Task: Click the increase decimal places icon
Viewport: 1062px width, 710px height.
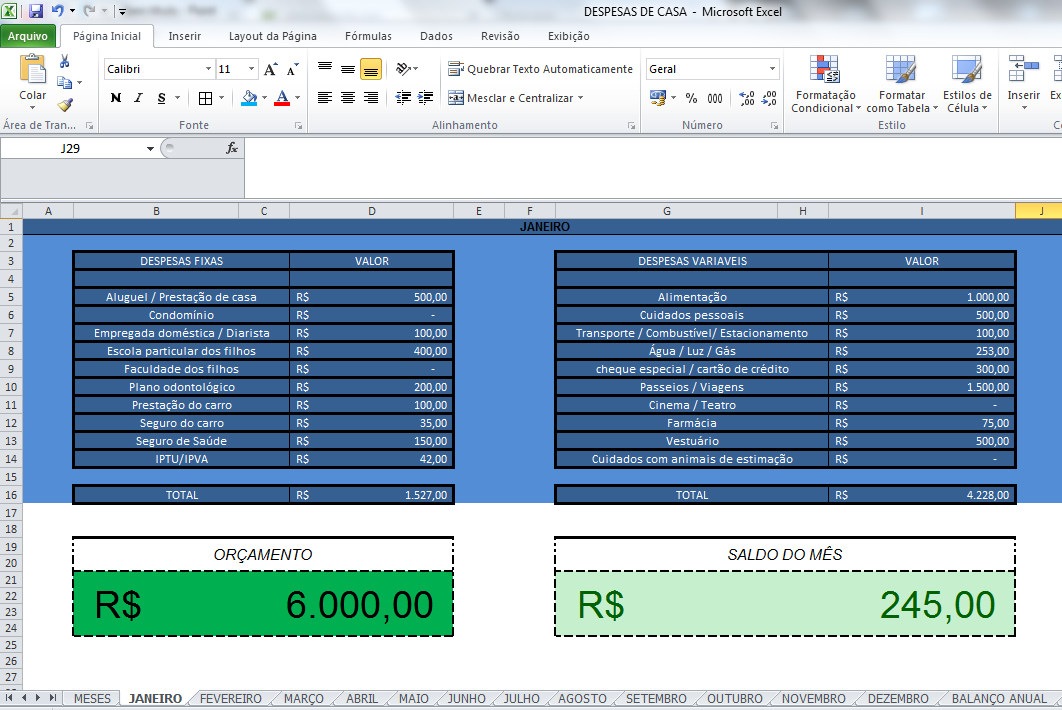Action: tap(746, 98)
